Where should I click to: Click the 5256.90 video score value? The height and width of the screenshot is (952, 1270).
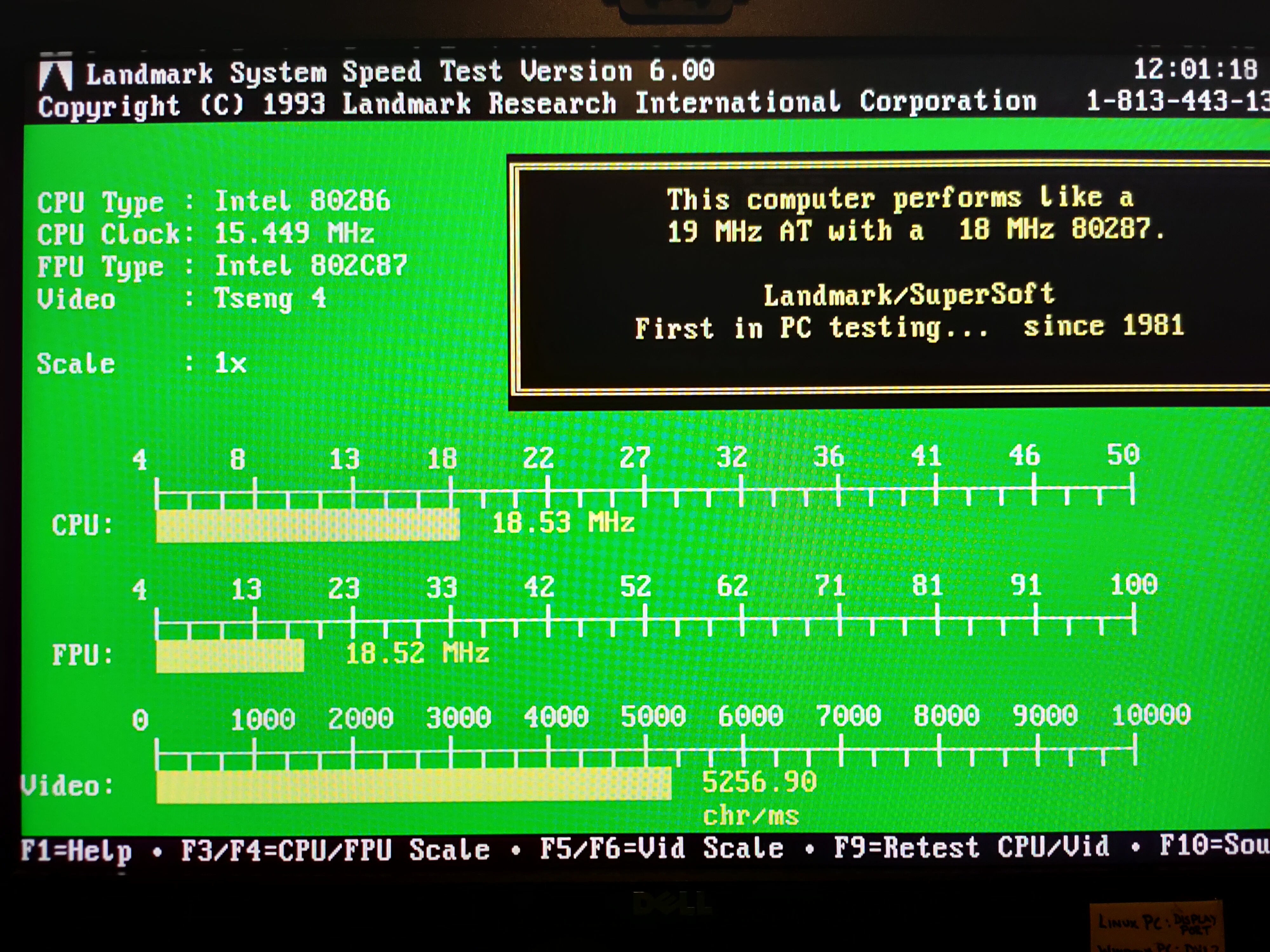tap(759, 782)
